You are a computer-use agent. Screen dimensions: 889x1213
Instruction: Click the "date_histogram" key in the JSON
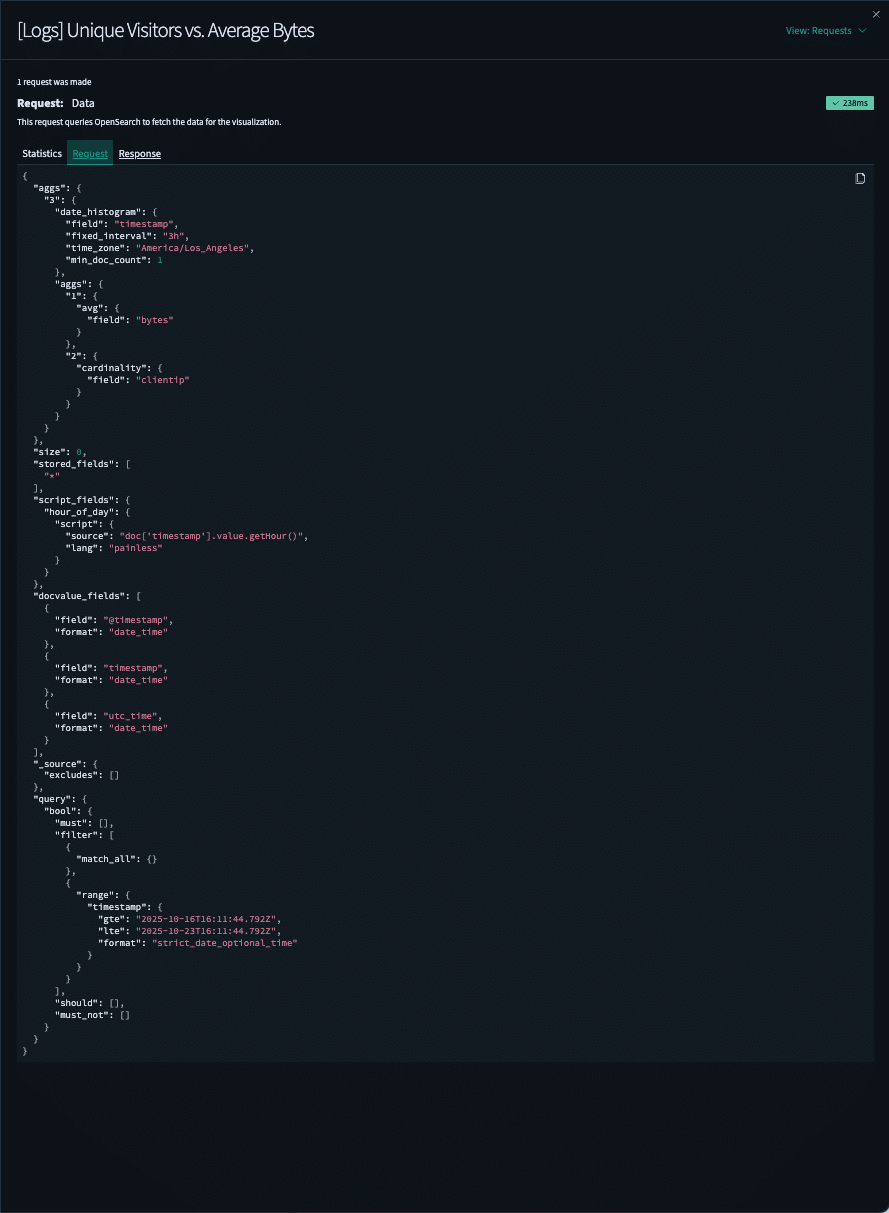pos(98,212)
